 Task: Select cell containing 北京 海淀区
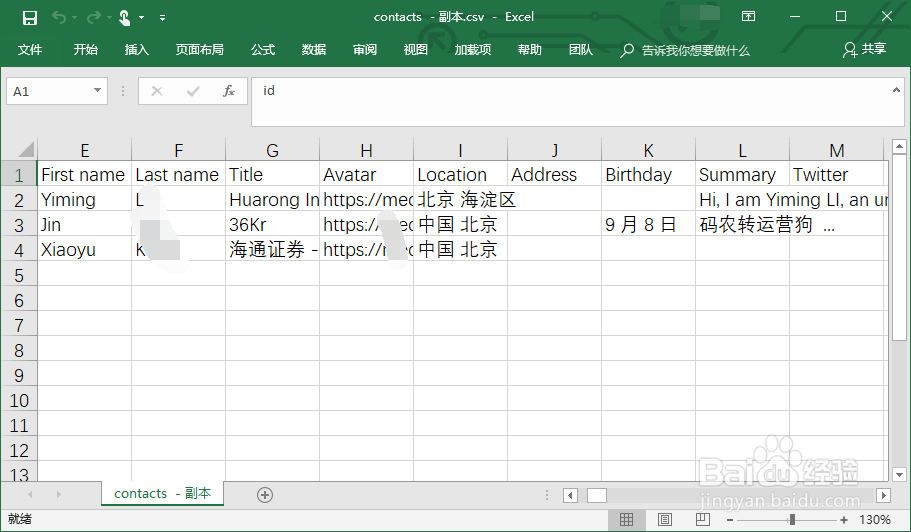[x=461, y=199]
